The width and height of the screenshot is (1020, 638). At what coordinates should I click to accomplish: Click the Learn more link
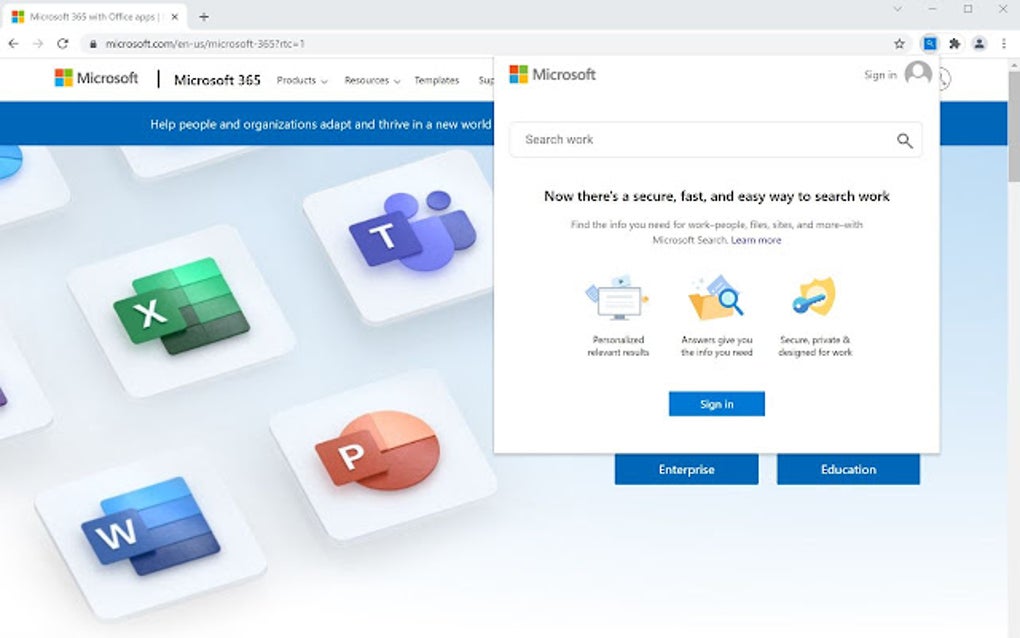click(756, 240)
